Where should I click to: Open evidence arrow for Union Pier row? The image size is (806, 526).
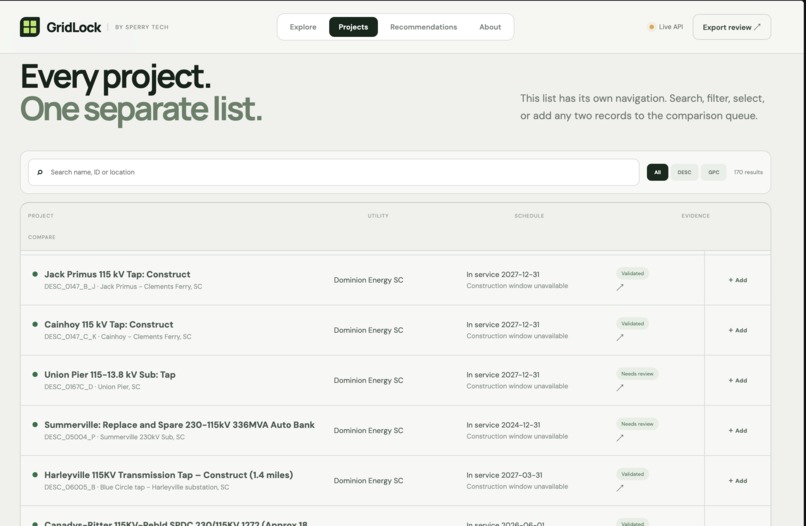point(620,388)
